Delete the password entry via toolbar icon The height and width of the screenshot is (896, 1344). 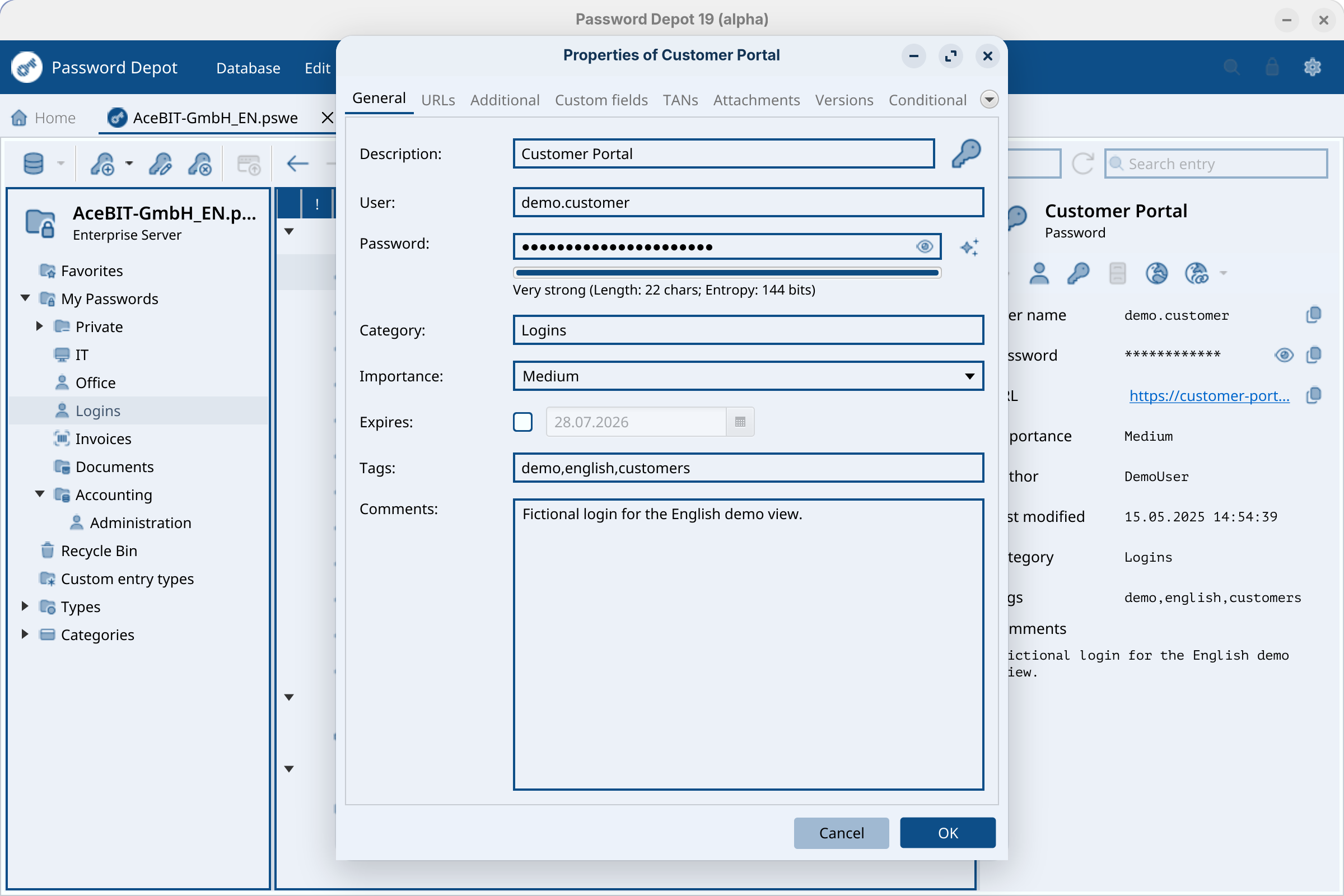(x=200, y=164)
